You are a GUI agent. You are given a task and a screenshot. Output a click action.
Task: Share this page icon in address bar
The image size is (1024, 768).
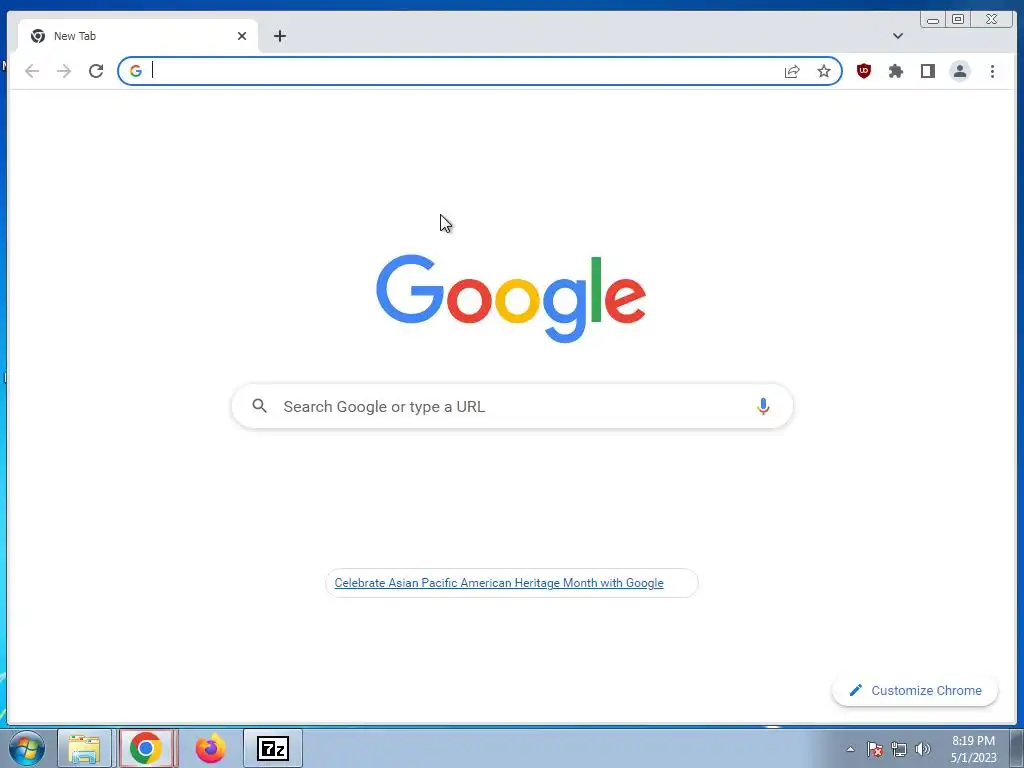[792, 71]
